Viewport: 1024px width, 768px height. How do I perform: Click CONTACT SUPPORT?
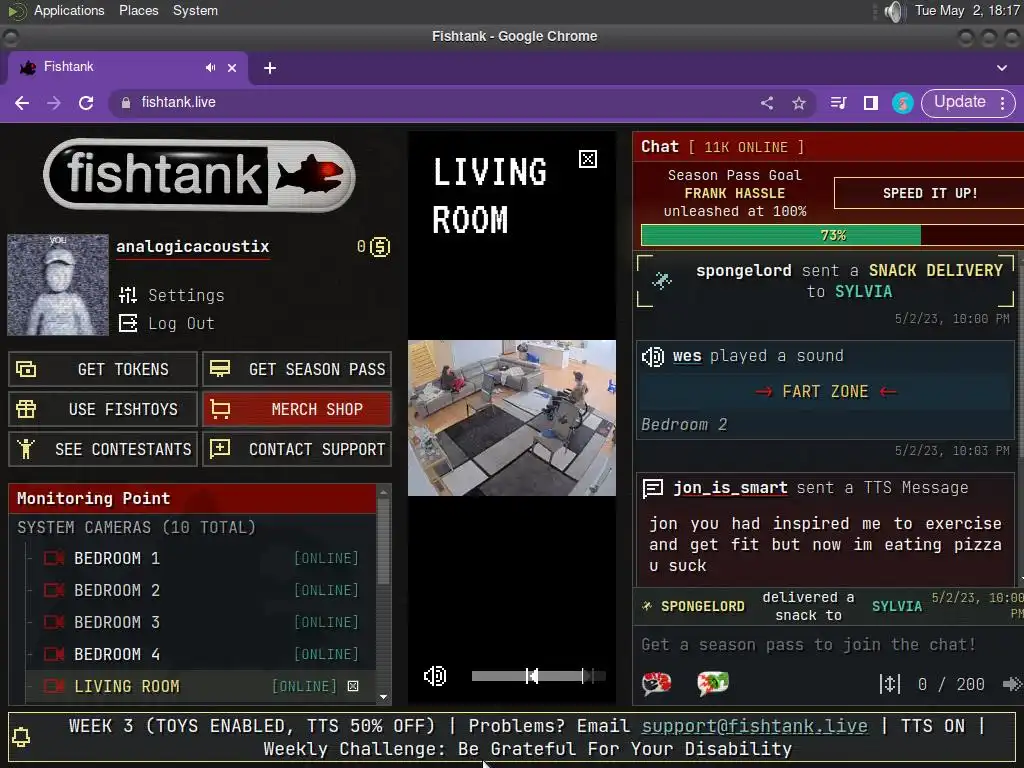297,449
